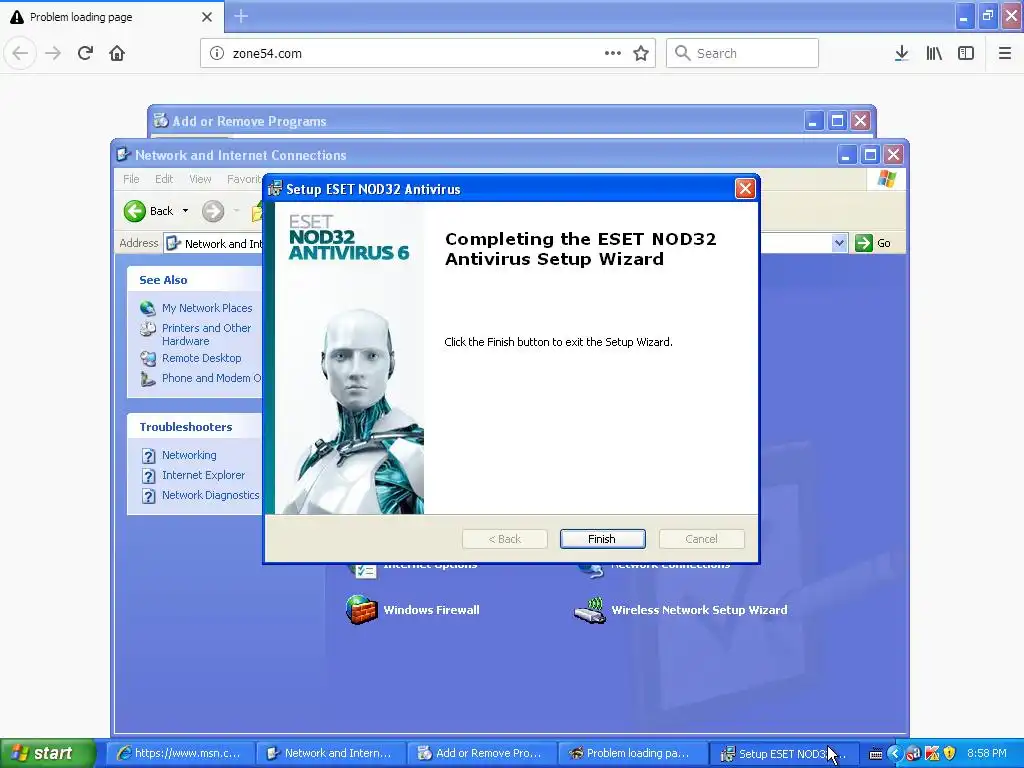The image size is (1024, 768).
Task: Open Phone and Modem Options link
Action: [211, 378]
